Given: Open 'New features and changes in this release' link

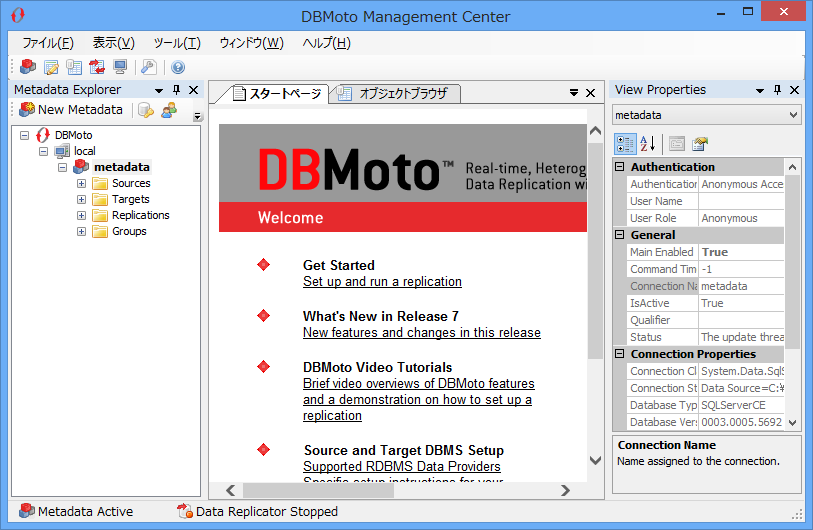Looking at the screenshot, I should pos(422,332).
